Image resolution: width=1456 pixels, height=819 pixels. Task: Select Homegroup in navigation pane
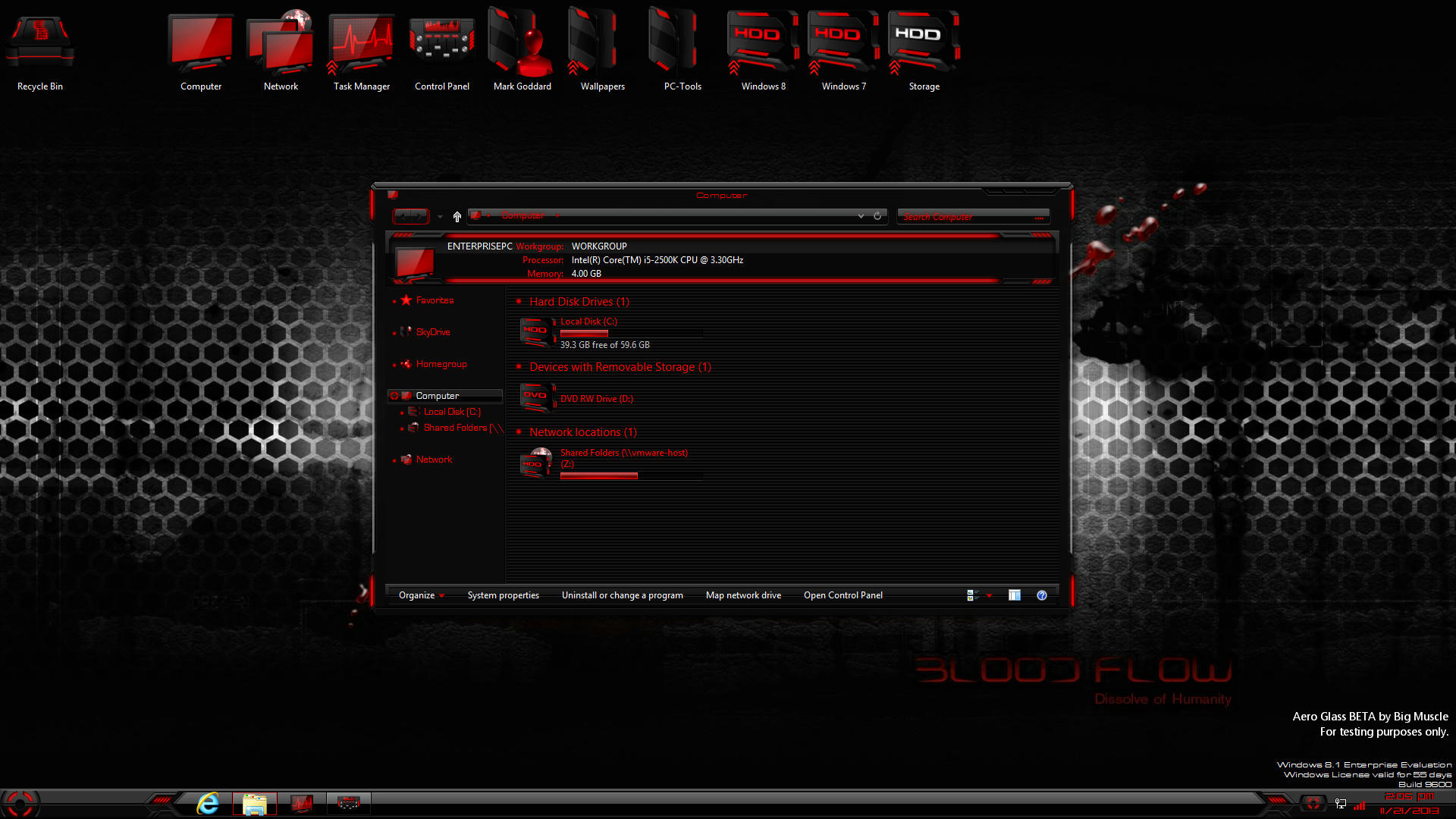[x=441, y=364]
